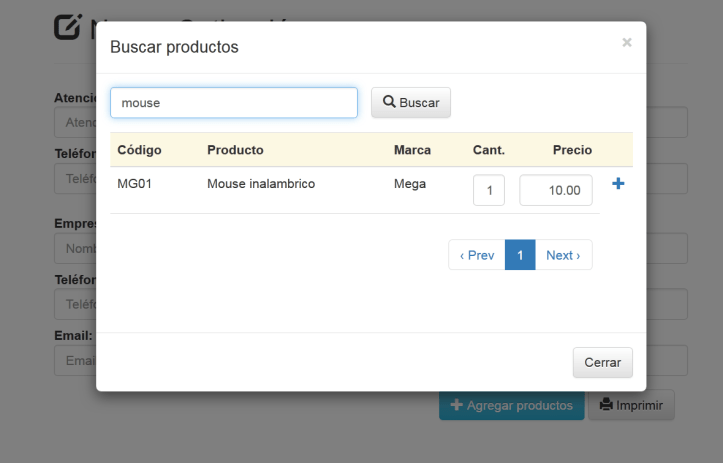The image size is (723, 463).
Task: Advance to the next page with Next
Action: click(563, 255)
